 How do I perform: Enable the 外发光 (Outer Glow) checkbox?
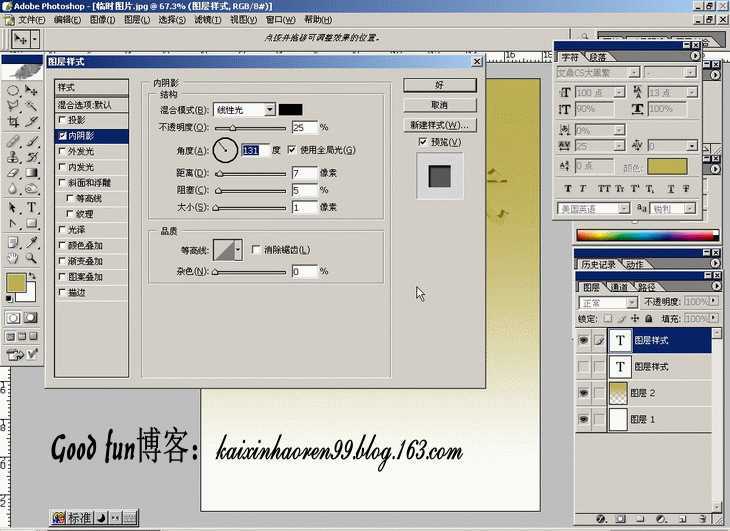(63, 152)
